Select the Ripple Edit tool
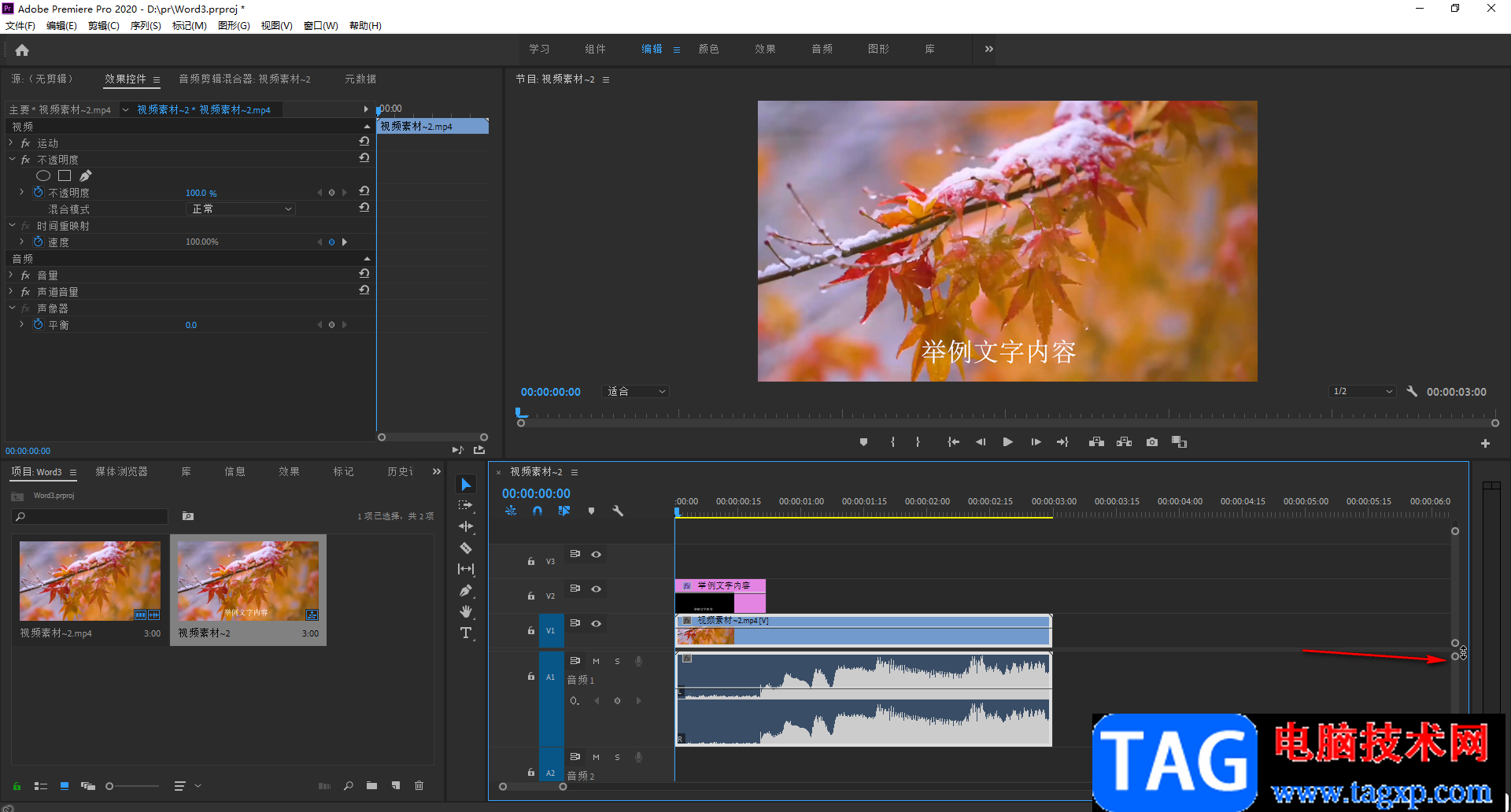The height and width of the screenshot is (812, 1511). [466, 526]
